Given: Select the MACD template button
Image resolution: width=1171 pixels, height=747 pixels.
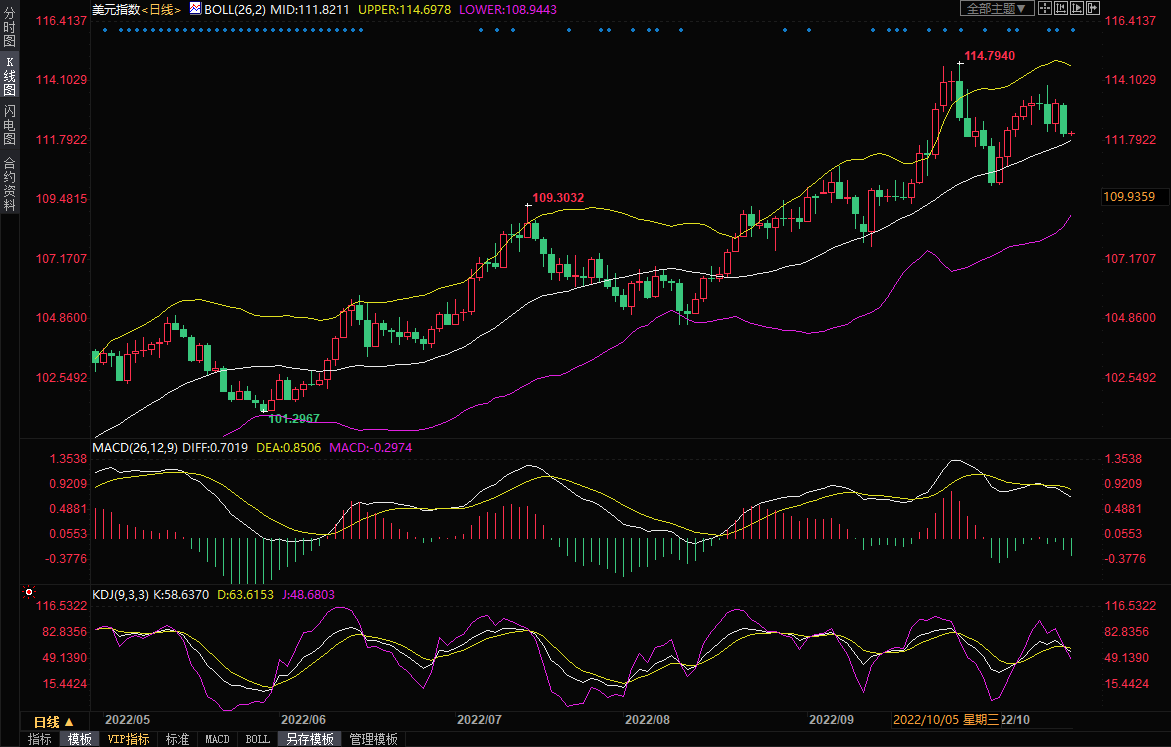Looking at the screenshot, I should click(x=217, y=739).
